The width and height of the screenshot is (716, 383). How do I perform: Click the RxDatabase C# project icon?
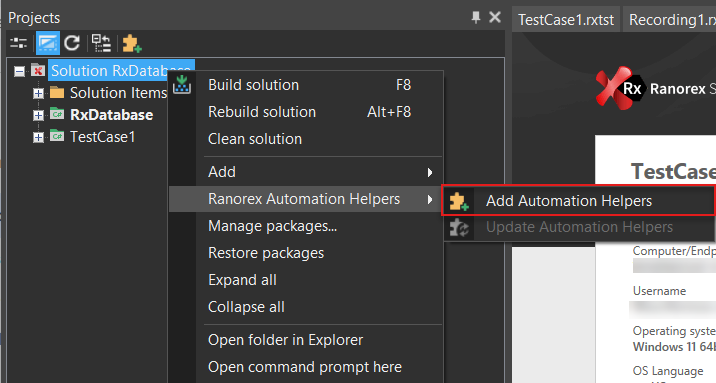[x=57, y=114]
